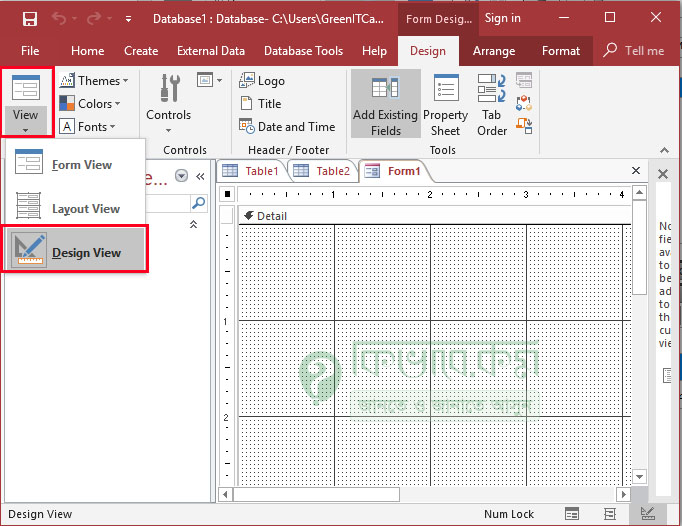Click Show all tables icon in Field List
The width and height of the screenshot is (682, 526).
tap(667, 375)
